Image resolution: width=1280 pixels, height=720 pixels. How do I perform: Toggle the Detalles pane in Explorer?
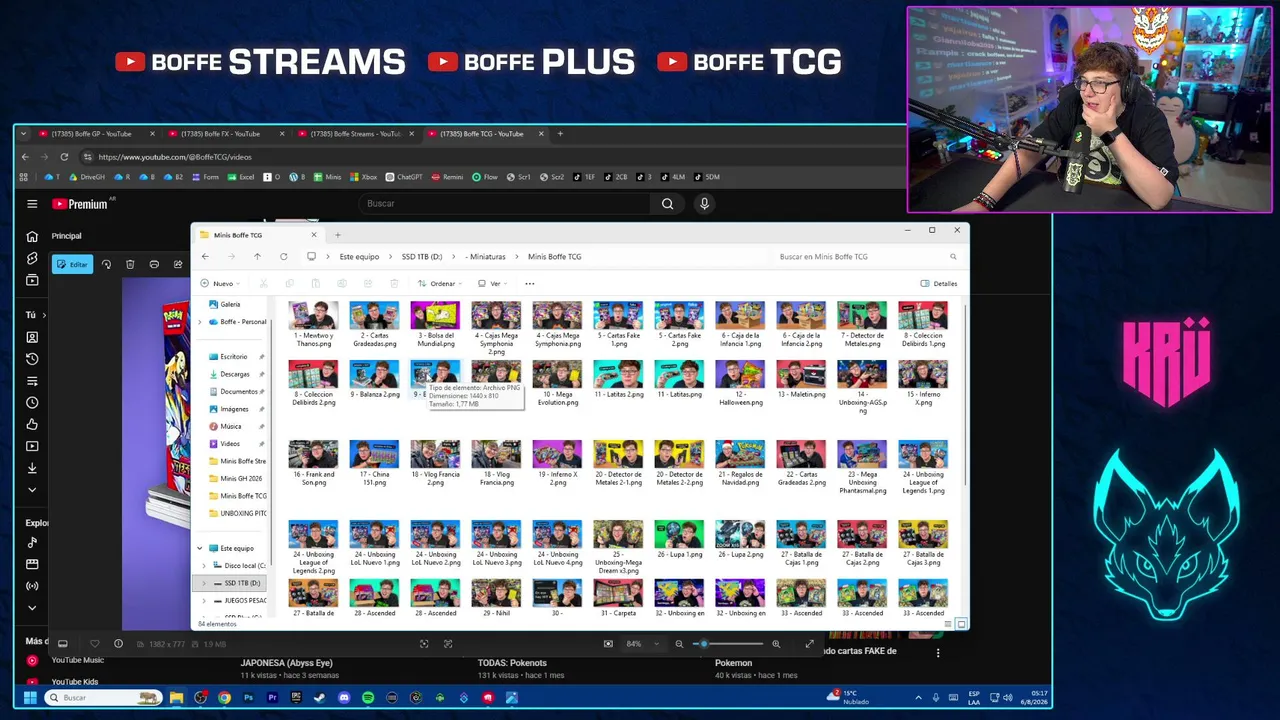pyautogui.click(x=939, y=284)
